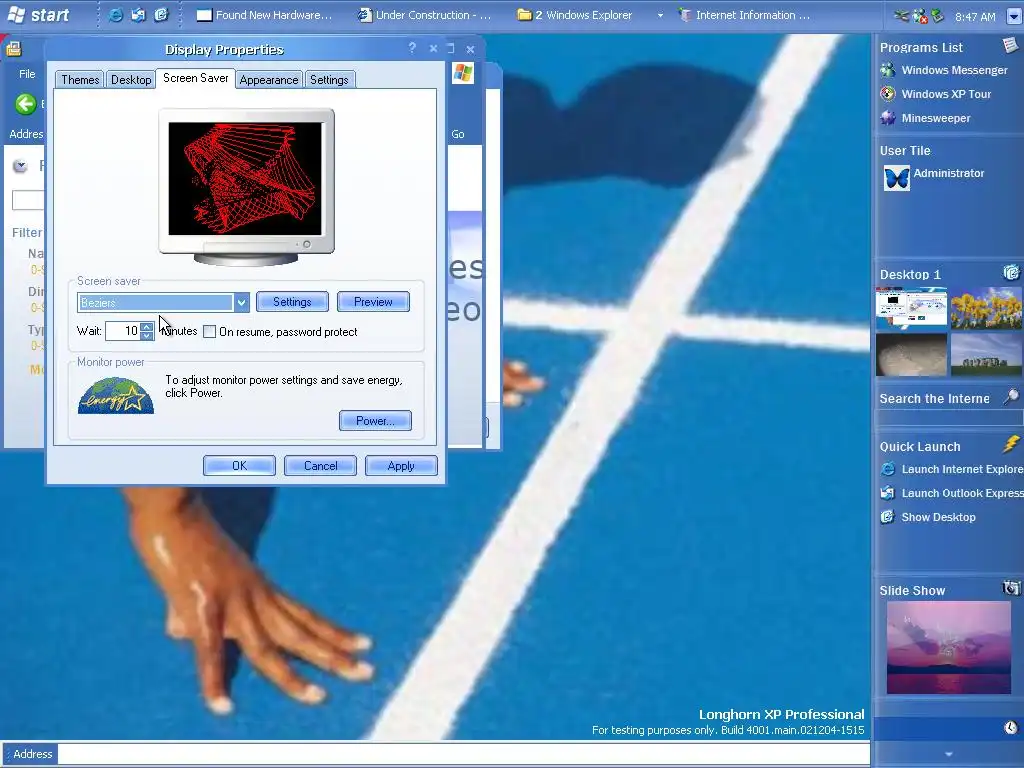Screen dimensions: 1024x768
Task: Click the Address bar input at bottom
Action: point(463,754)
